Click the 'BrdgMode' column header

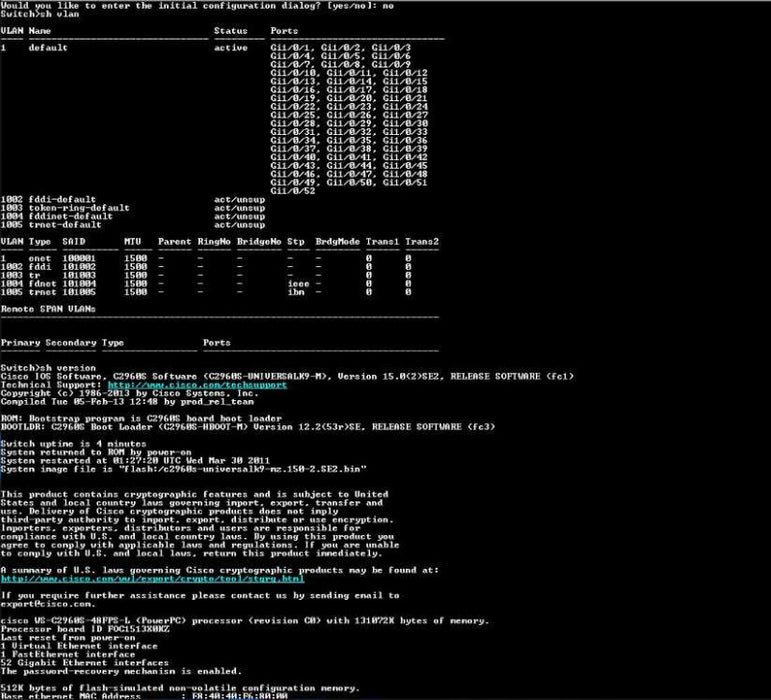[x=338, y=242]
